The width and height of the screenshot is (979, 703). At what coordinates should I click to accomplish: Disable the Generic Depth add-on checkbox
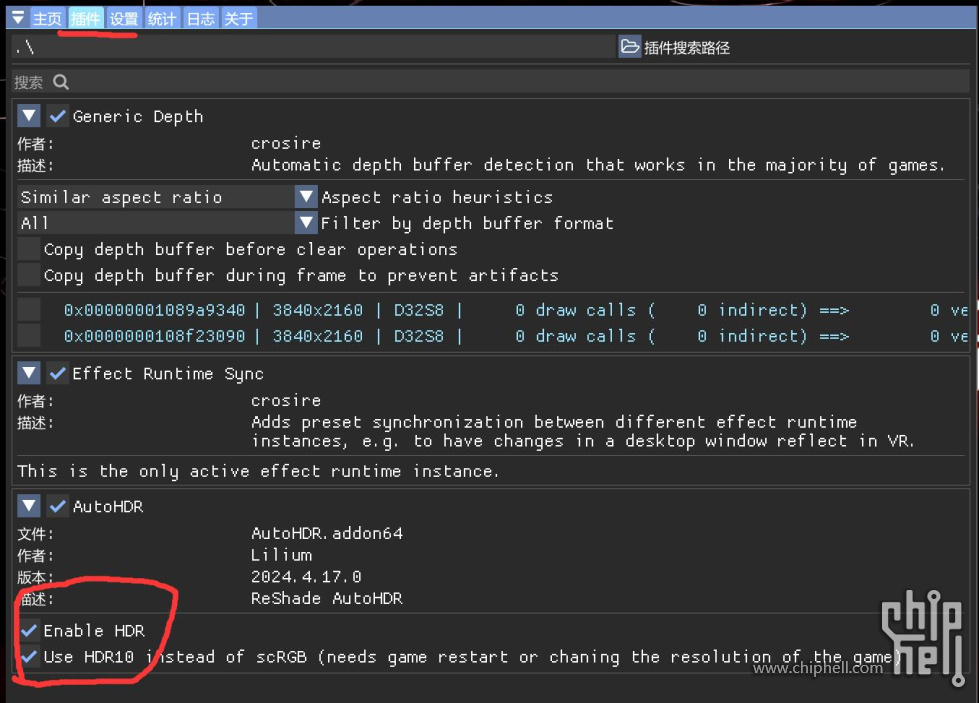[x=57, y=116]
